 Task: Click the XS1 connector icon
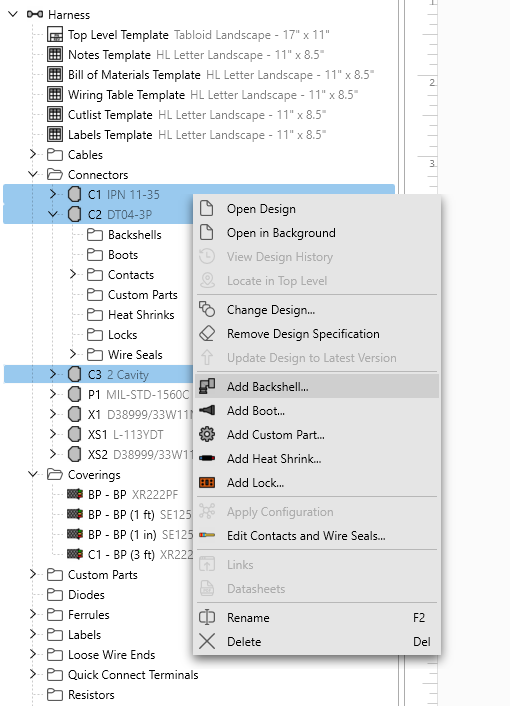(x=74, y=434)
